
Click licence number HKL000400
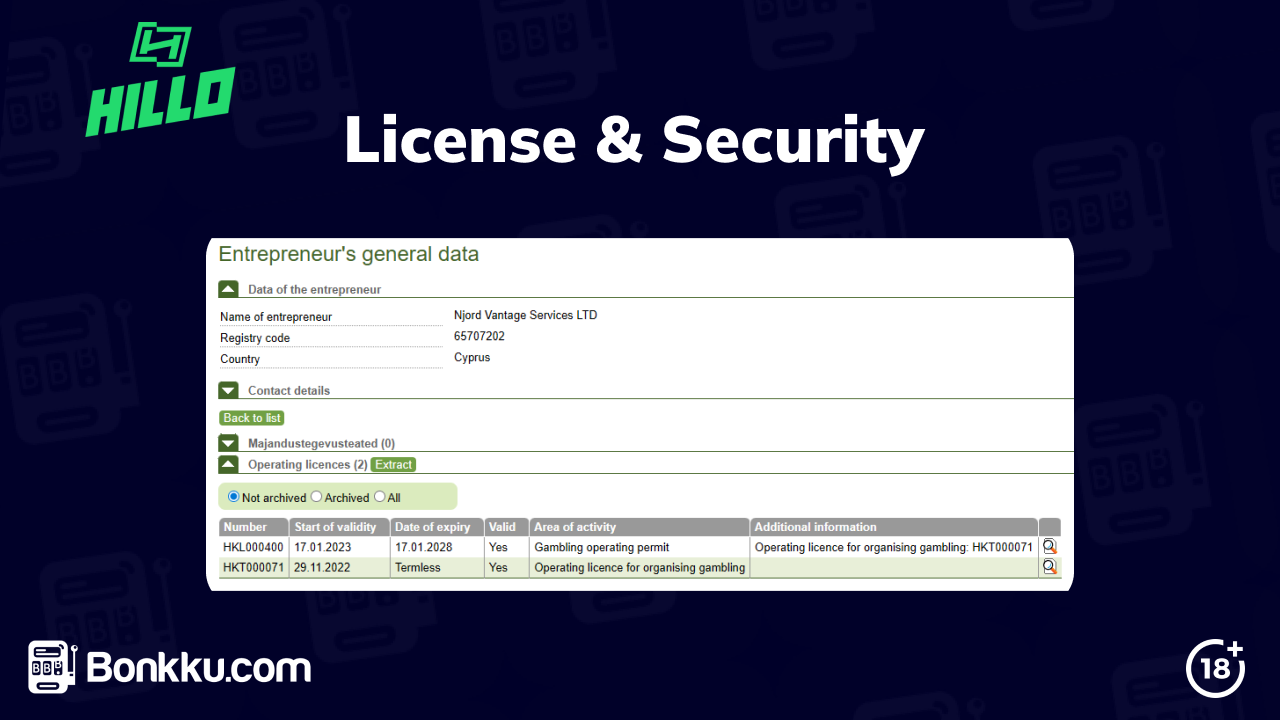(253, 547)
